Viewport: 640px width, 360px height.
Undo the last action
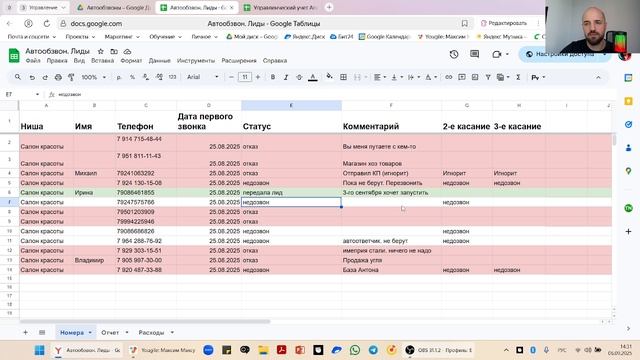(32, 77)
